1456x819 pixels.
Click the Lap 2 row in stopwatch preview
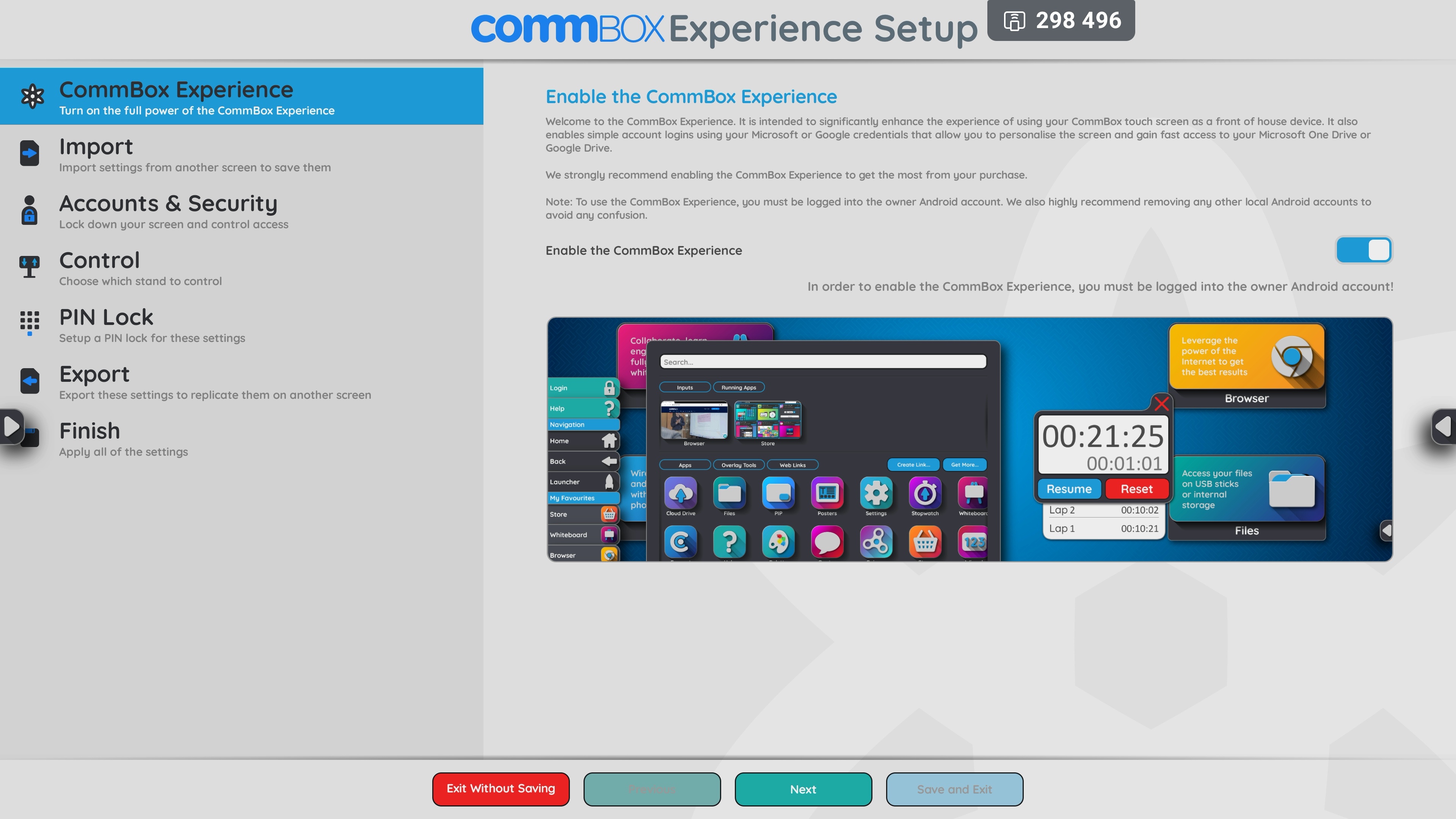coord(1103,510)
